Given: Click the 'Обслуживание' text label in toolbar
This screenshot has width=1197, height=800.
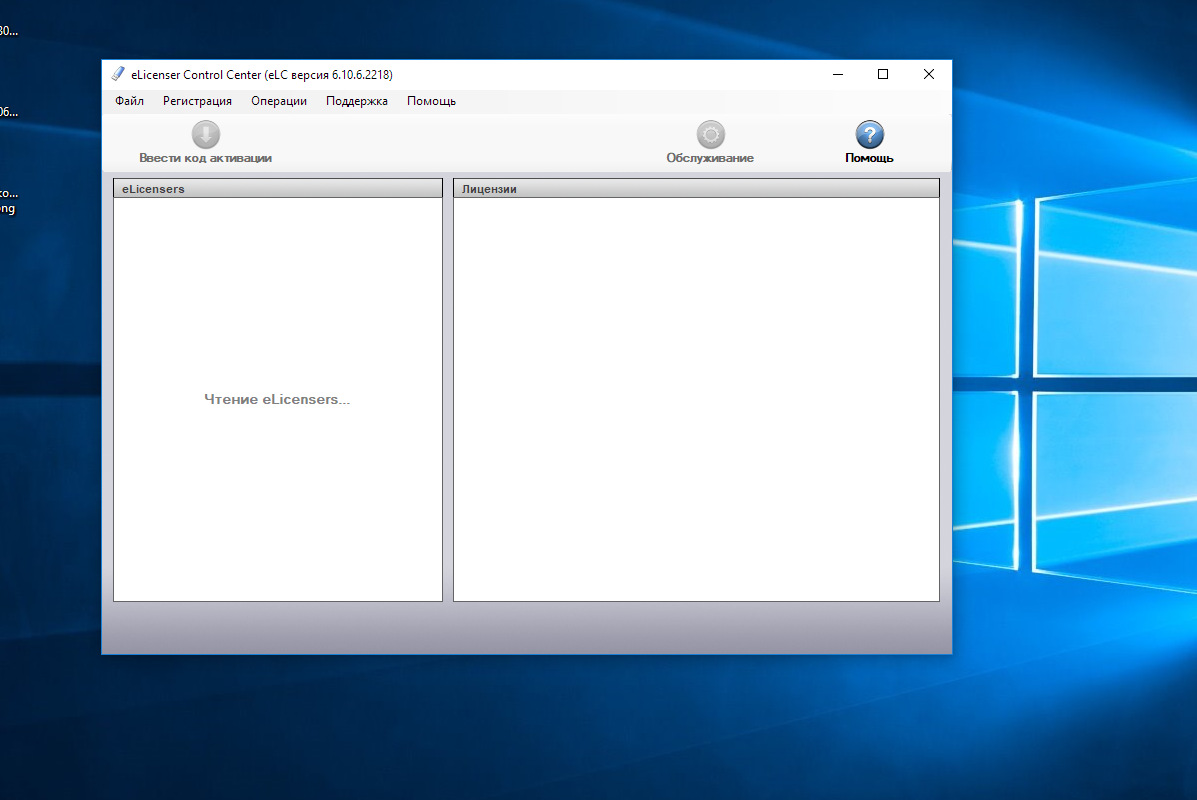Looking at the screenshot, I should pyautogui.click(x=710, y=158).
